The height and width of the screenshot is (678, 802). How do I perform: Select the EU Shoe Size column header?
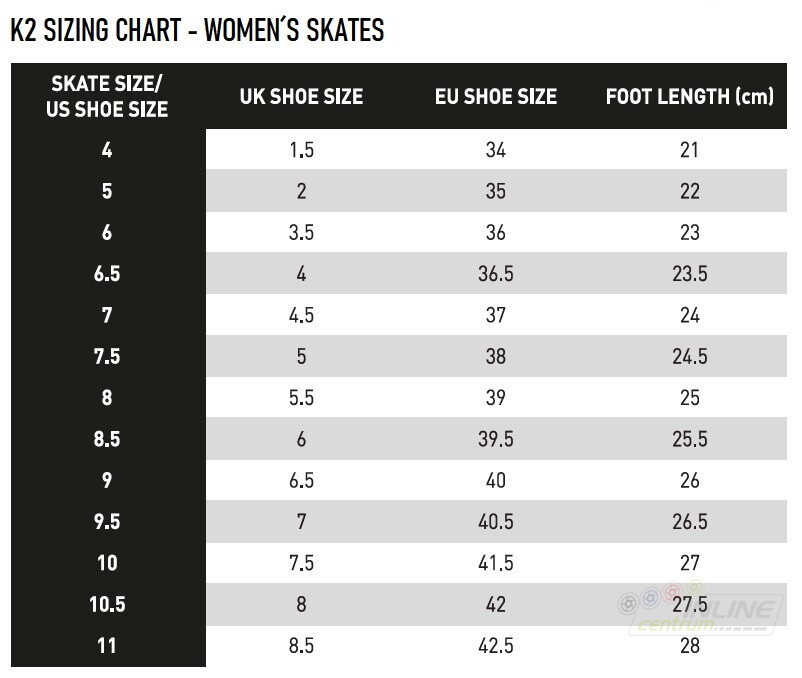pos(496,97)
